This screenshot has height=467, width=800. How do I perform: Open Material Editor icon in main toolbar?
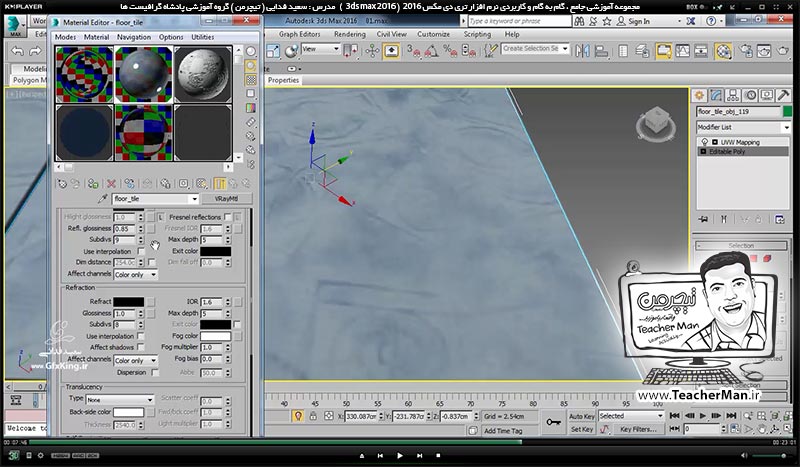point(723,51)
